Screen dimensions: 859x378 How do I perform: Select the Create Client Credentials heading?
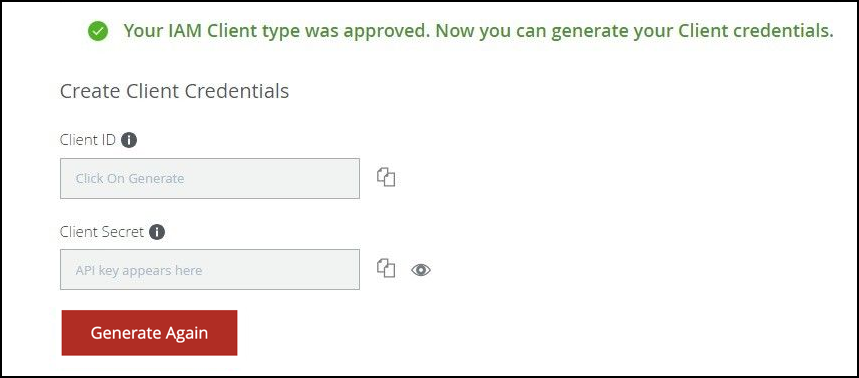(174, 91)
